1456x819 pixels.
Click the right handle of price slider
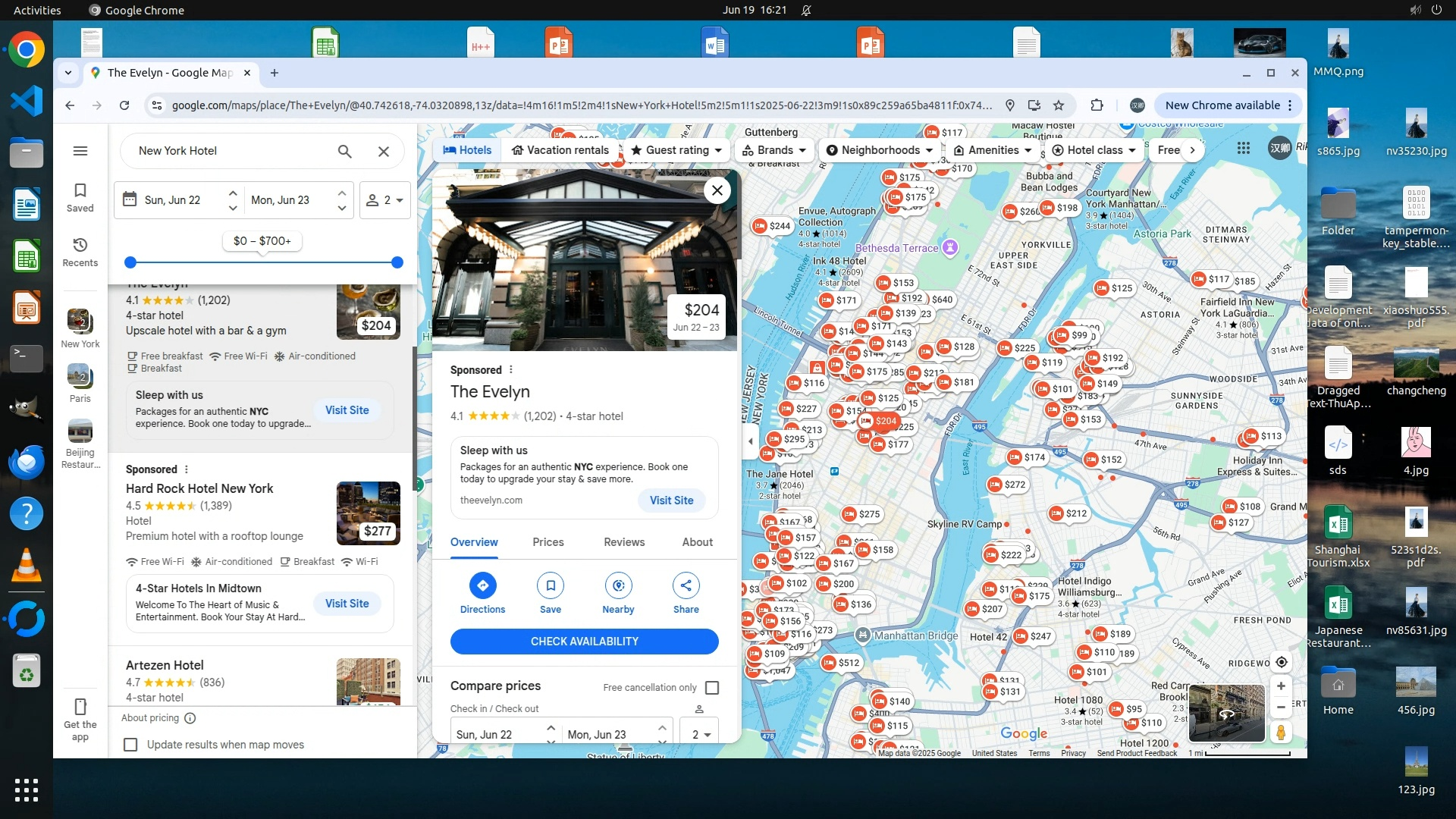tap(397, 262)
